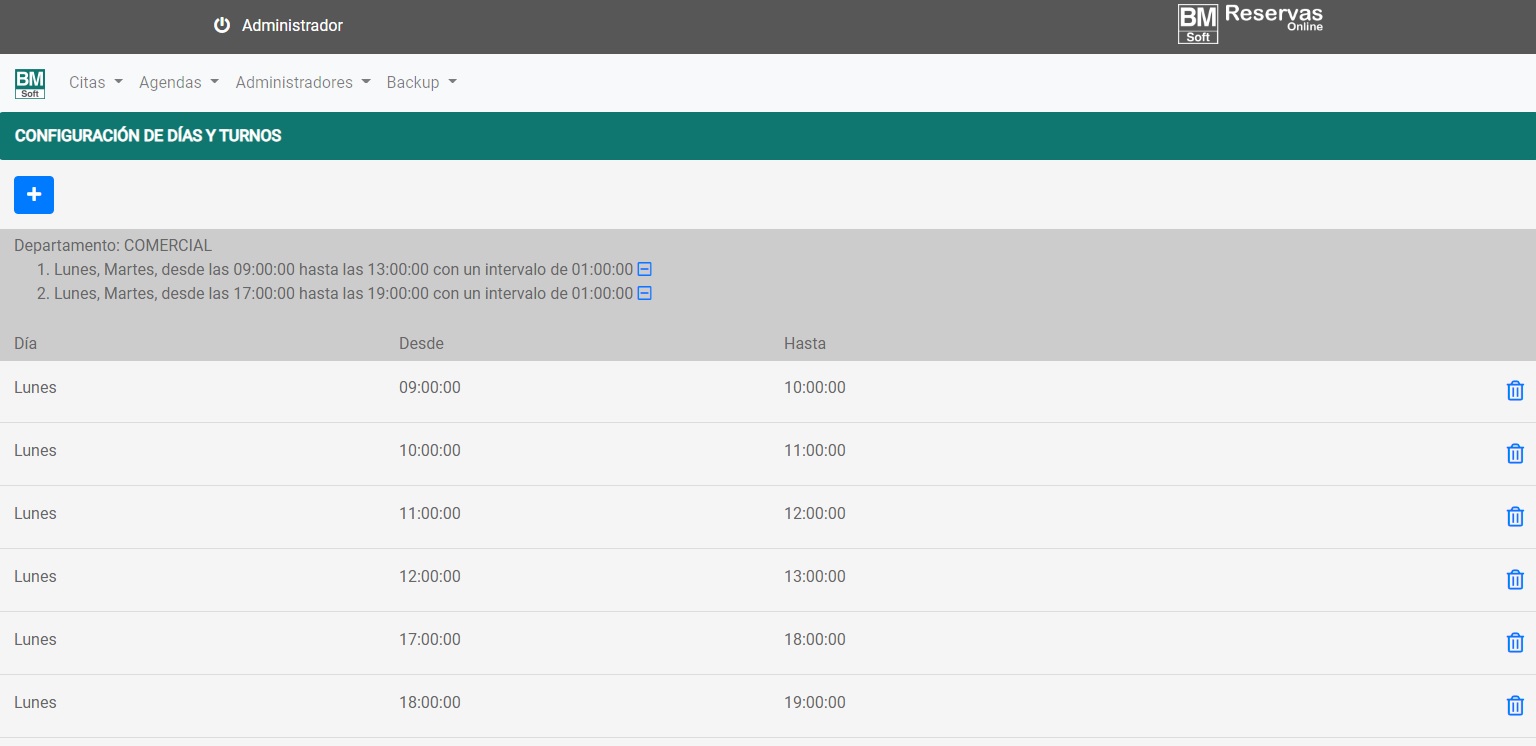The width and height of the screenshot is (1536, 746).
Task: Trash the Lunes 12:00:00 to 13:00:00 slot
Action: click(x=1514, y=580)
